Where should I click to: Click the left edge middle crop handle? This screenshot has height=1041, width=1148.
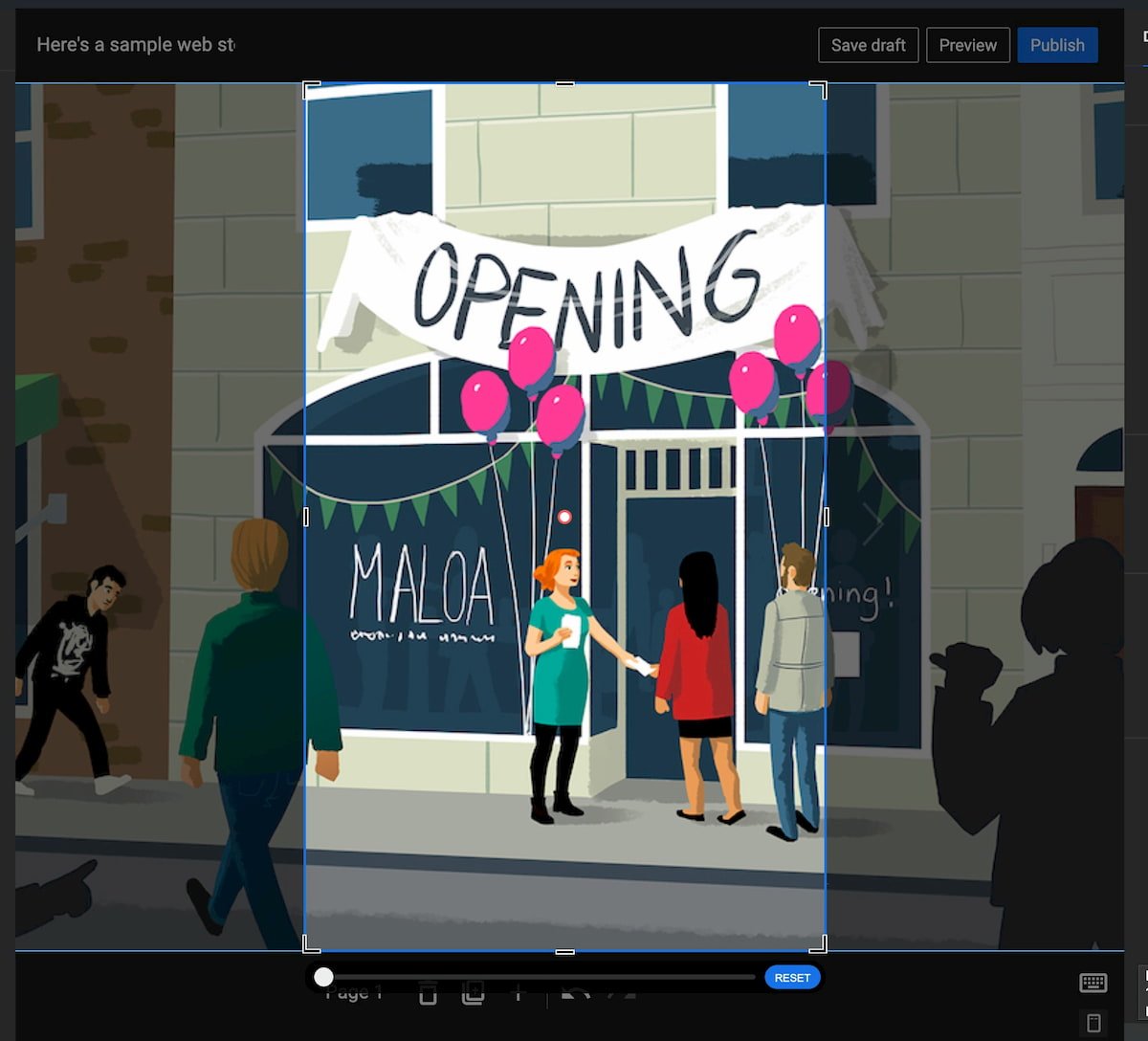(x=305, y=517)
